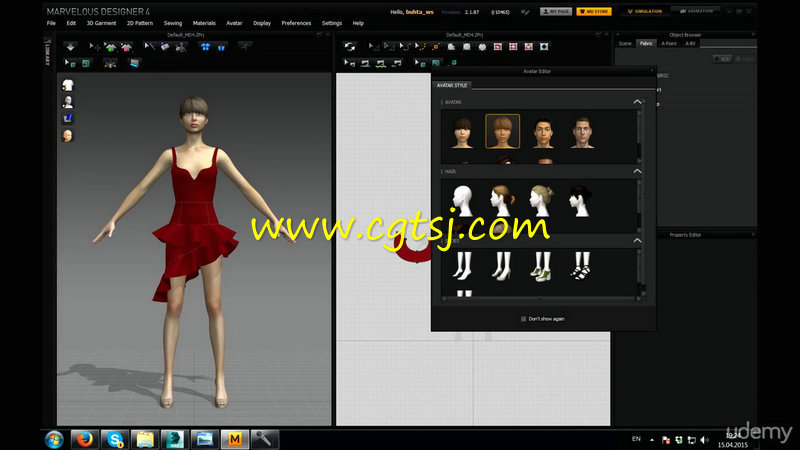This screenshot has width=800, height=450.
Task: Select the highlighted brown-haired female avatar
Action: click(503, 132)
